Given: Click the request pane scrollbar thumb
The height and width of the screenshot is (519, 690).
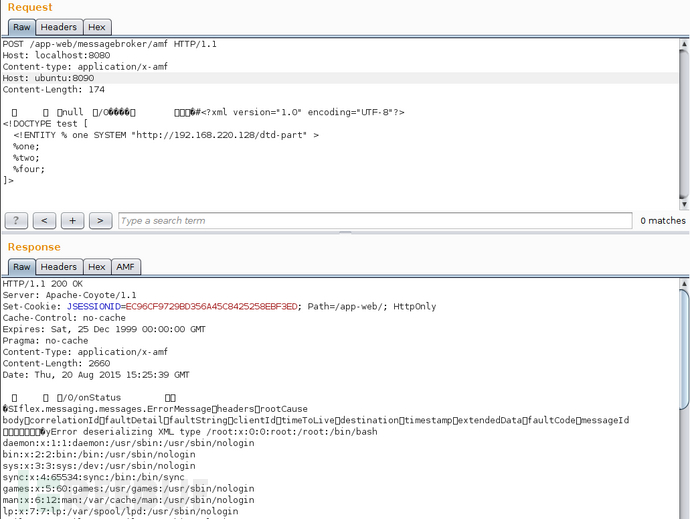Looking at the screenshot, I should 684,123.
